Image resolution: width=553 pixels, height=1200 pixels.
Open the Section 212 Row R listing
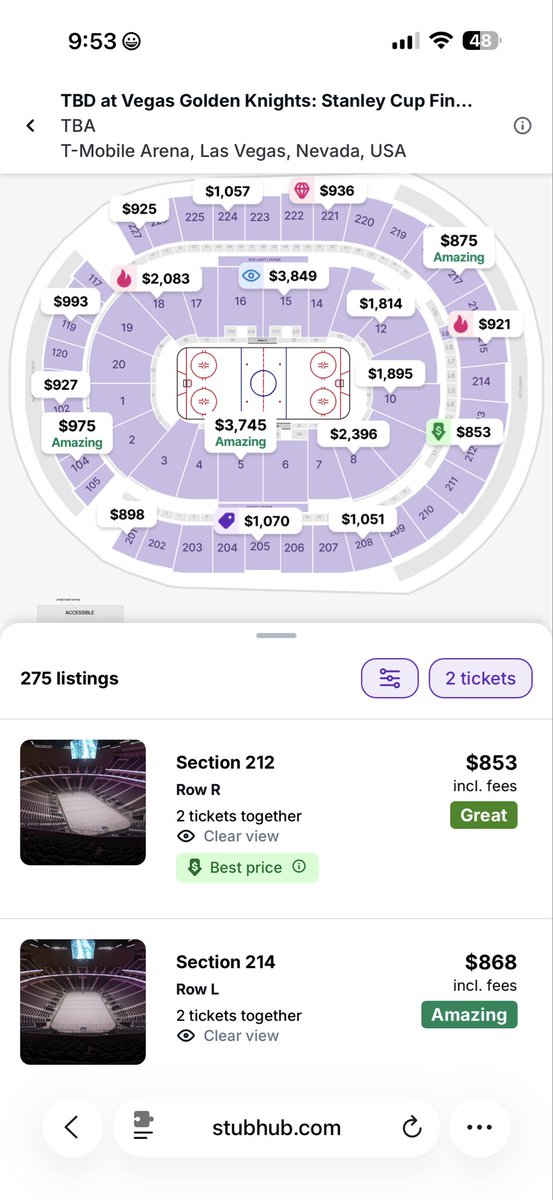tap(276, 818)
